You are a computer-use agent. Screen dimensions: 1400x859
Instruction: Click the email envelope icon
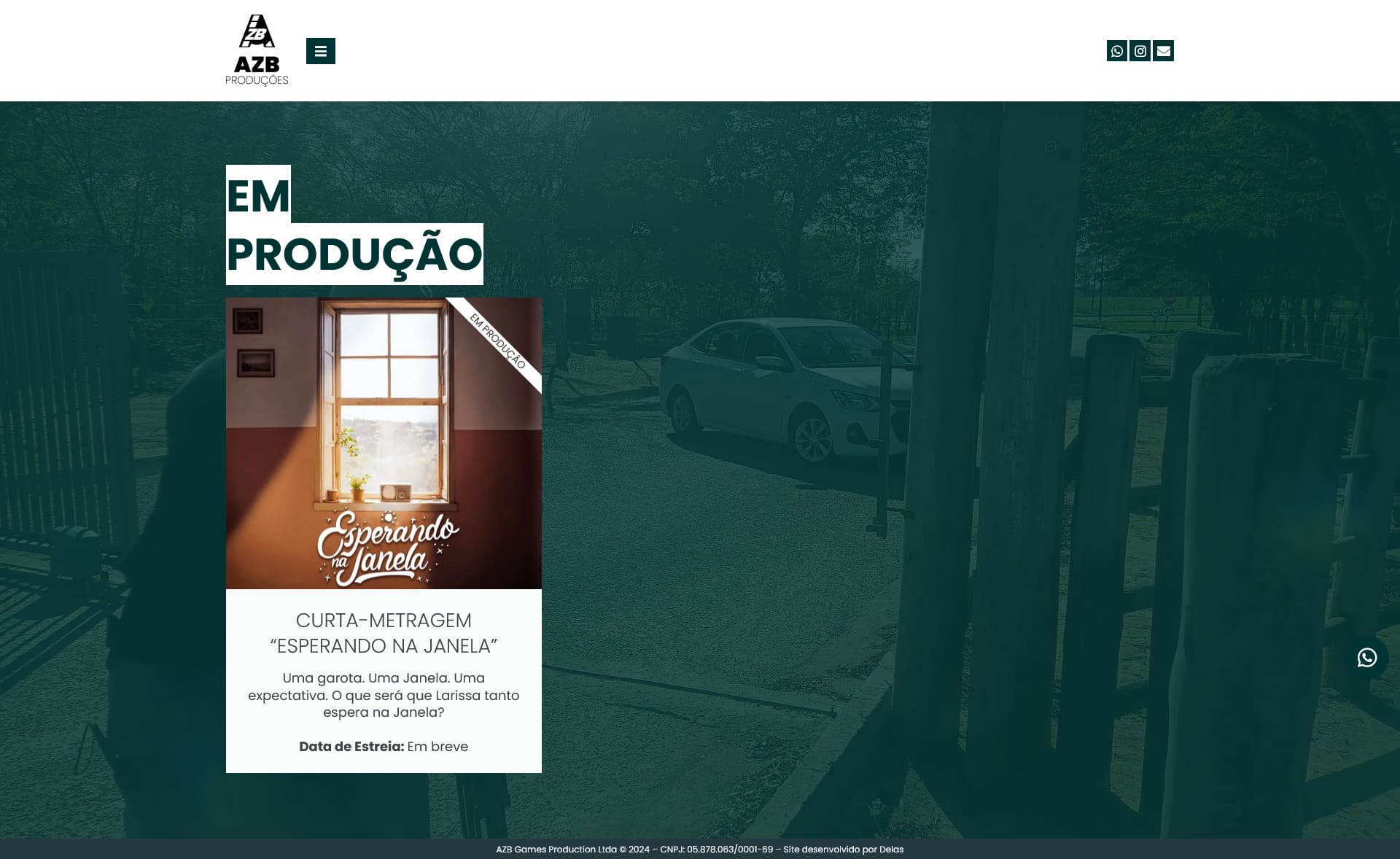(x=1163, y=51)
